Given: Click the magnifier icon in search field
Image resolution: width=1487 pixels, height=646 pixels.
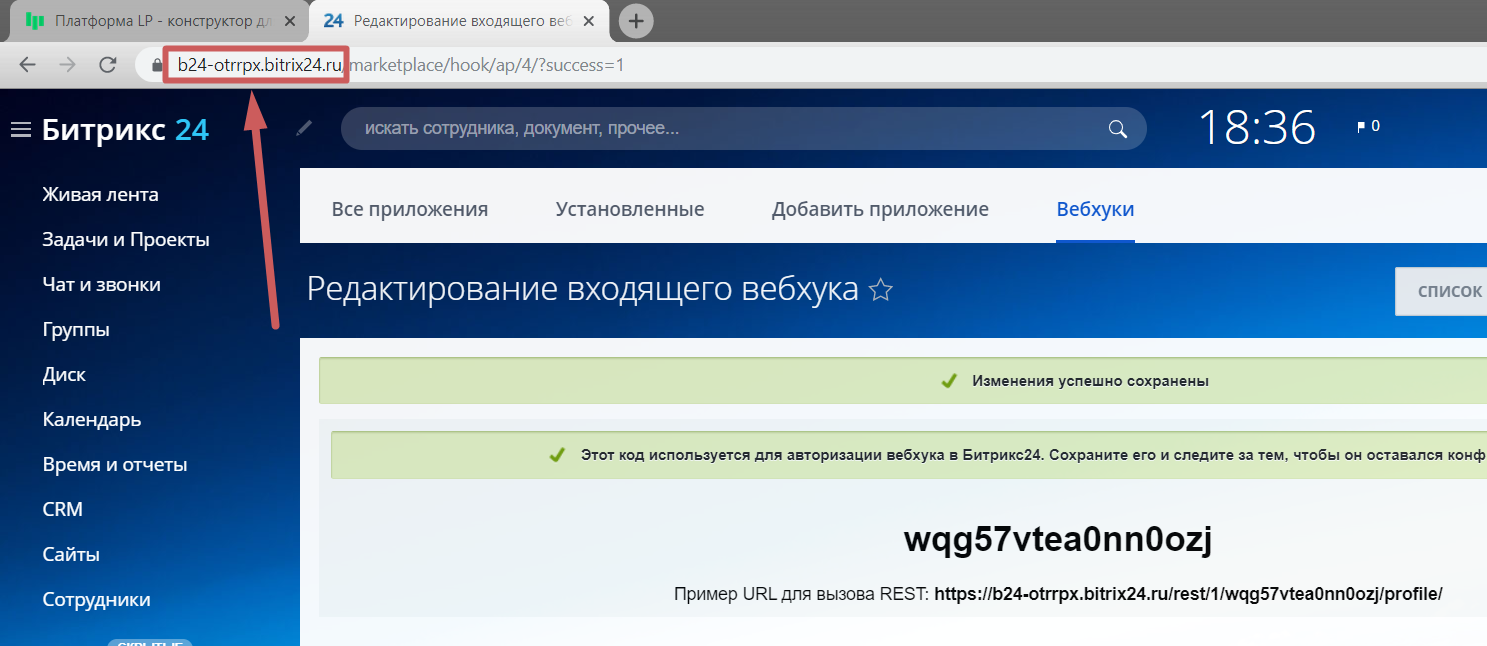Looking at the screenshot, I should [1117, 129].
